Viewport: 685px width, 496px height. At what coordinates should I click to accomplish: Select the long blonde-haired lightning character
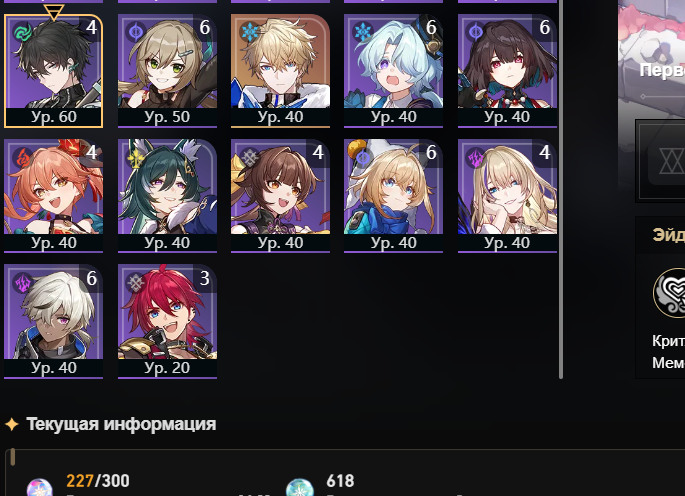tap(507, 196)
